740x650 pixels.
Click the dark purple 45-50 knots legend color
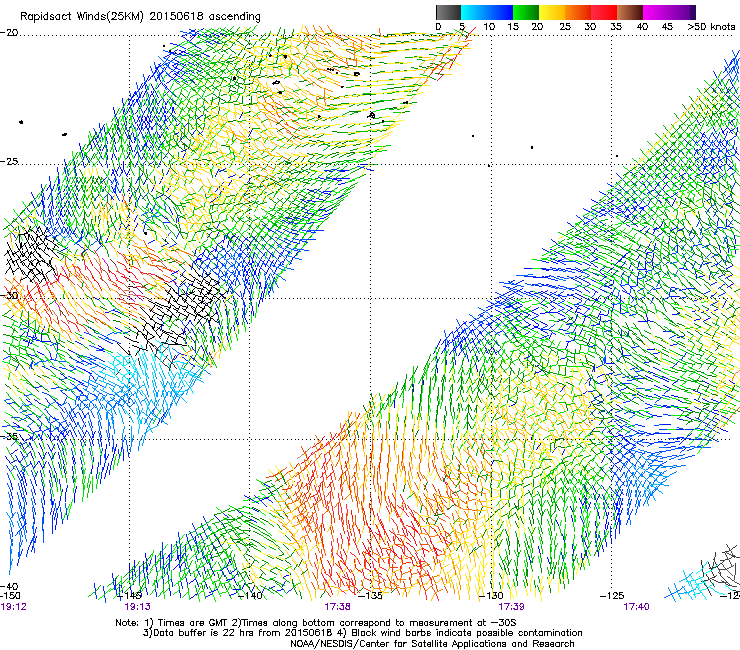click(682, 12)
